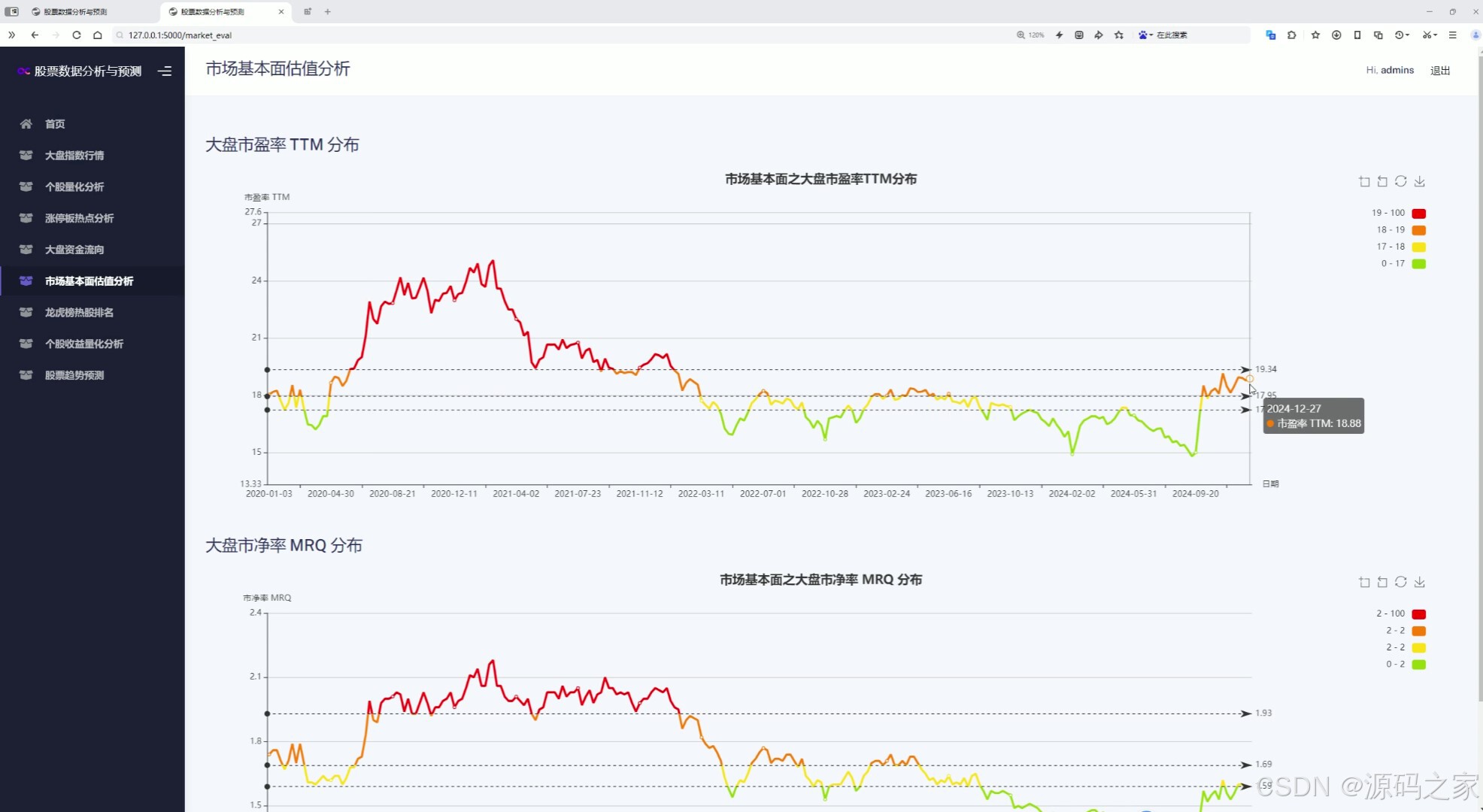Viewport: 1483px width, 812px height.
Task: Click the browser reload page icon
Action: coord(77,35)
